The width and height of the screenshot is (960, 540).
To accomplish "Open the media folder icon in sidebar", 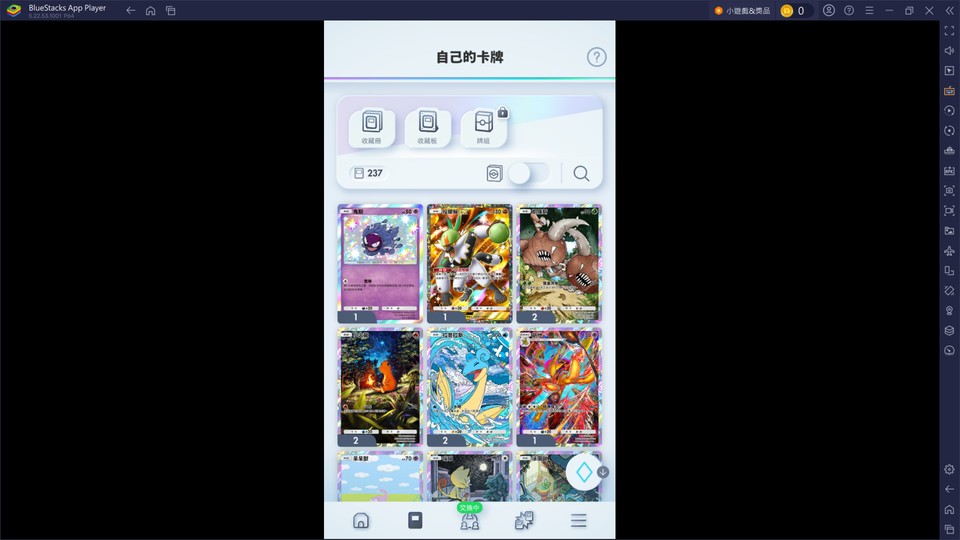I will pyautogui.click(x=949, y=231).
